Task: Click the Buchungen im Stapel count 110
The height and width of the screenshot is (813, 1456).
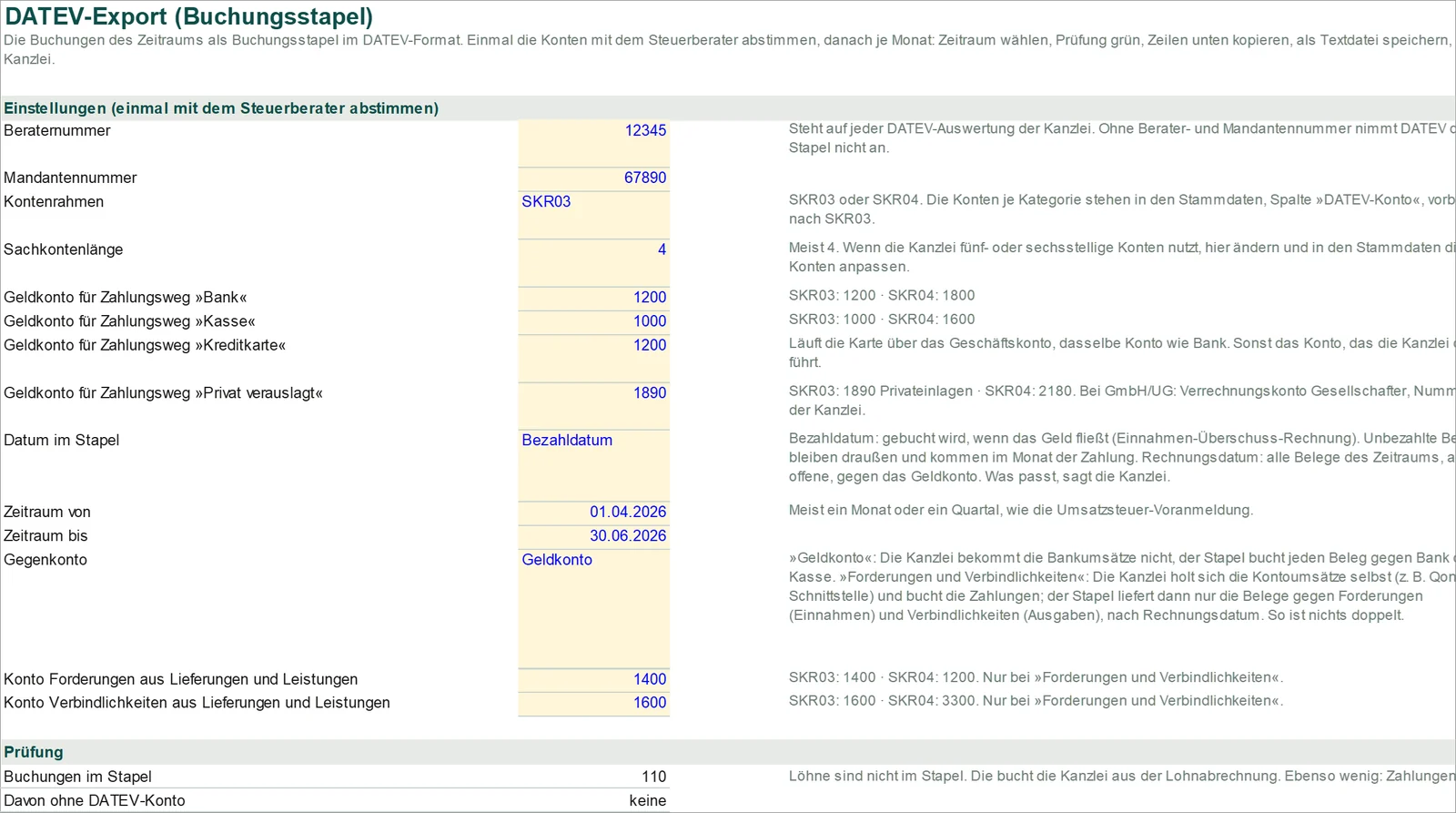Action: (653, 777)
